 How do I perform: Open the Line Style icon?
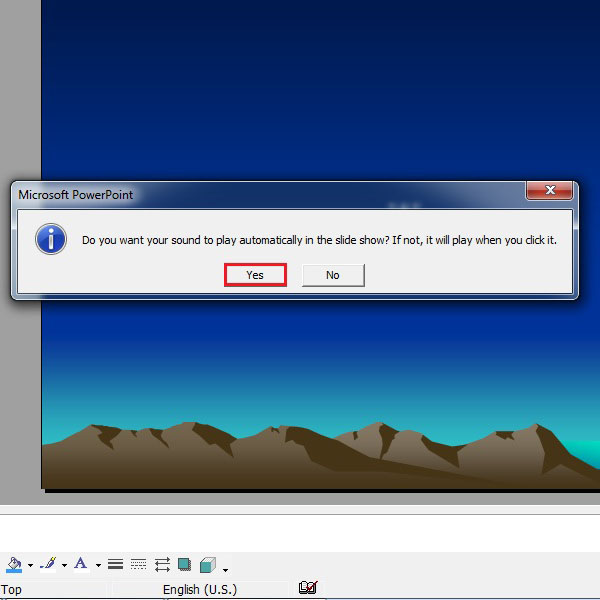coord(115,564)
